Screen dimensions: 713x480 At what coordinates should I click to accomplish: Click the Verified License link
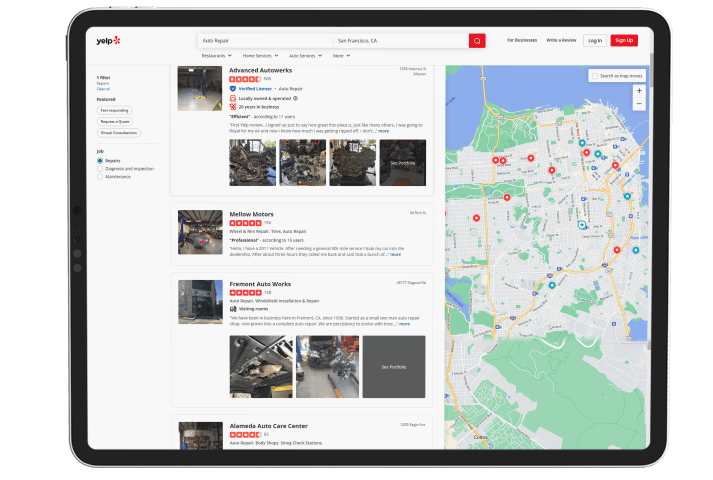click(255, 89)
